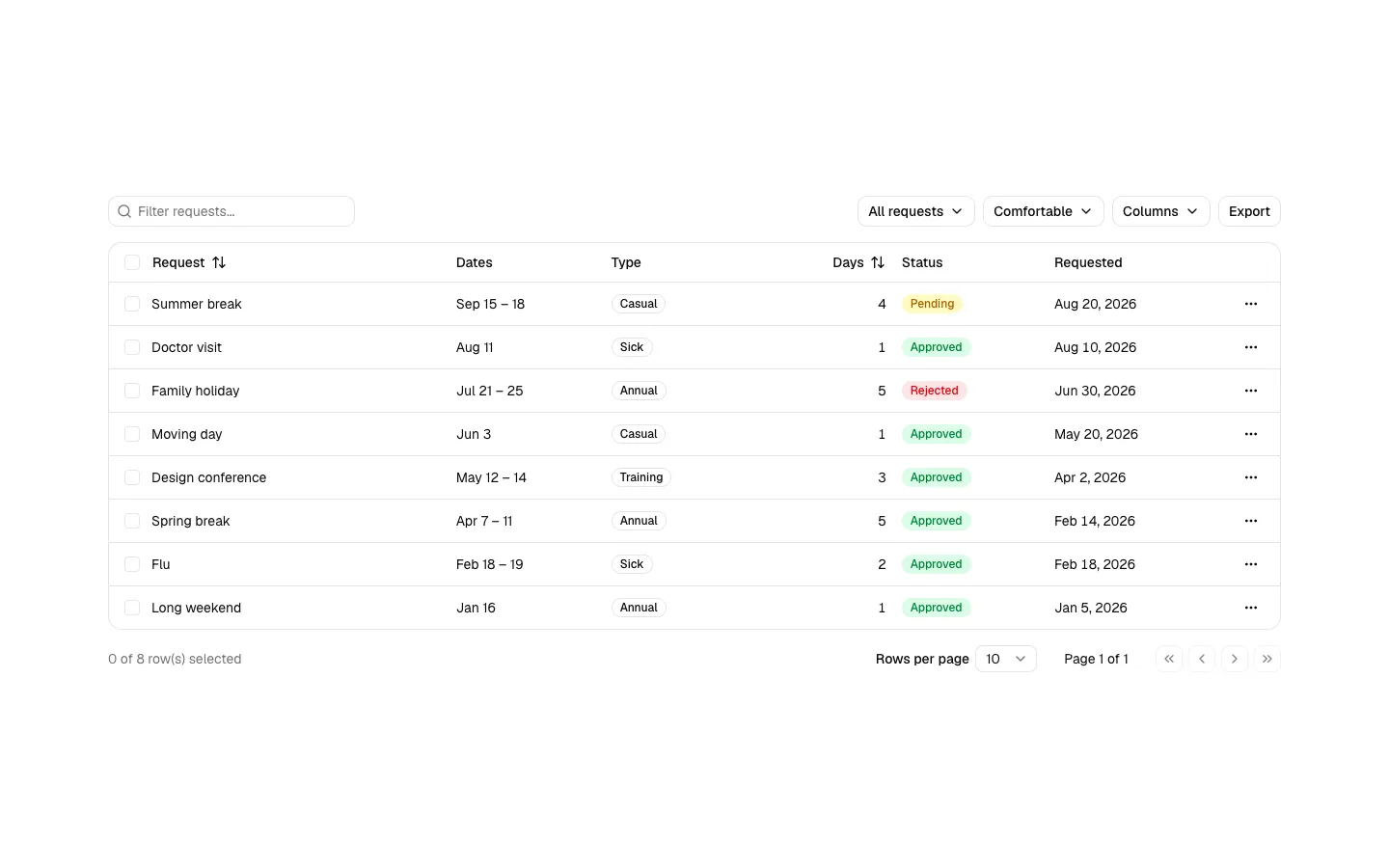Export the requests table
The height and width of the screenshot is (868, 1389).
(x=1249, y=211)
